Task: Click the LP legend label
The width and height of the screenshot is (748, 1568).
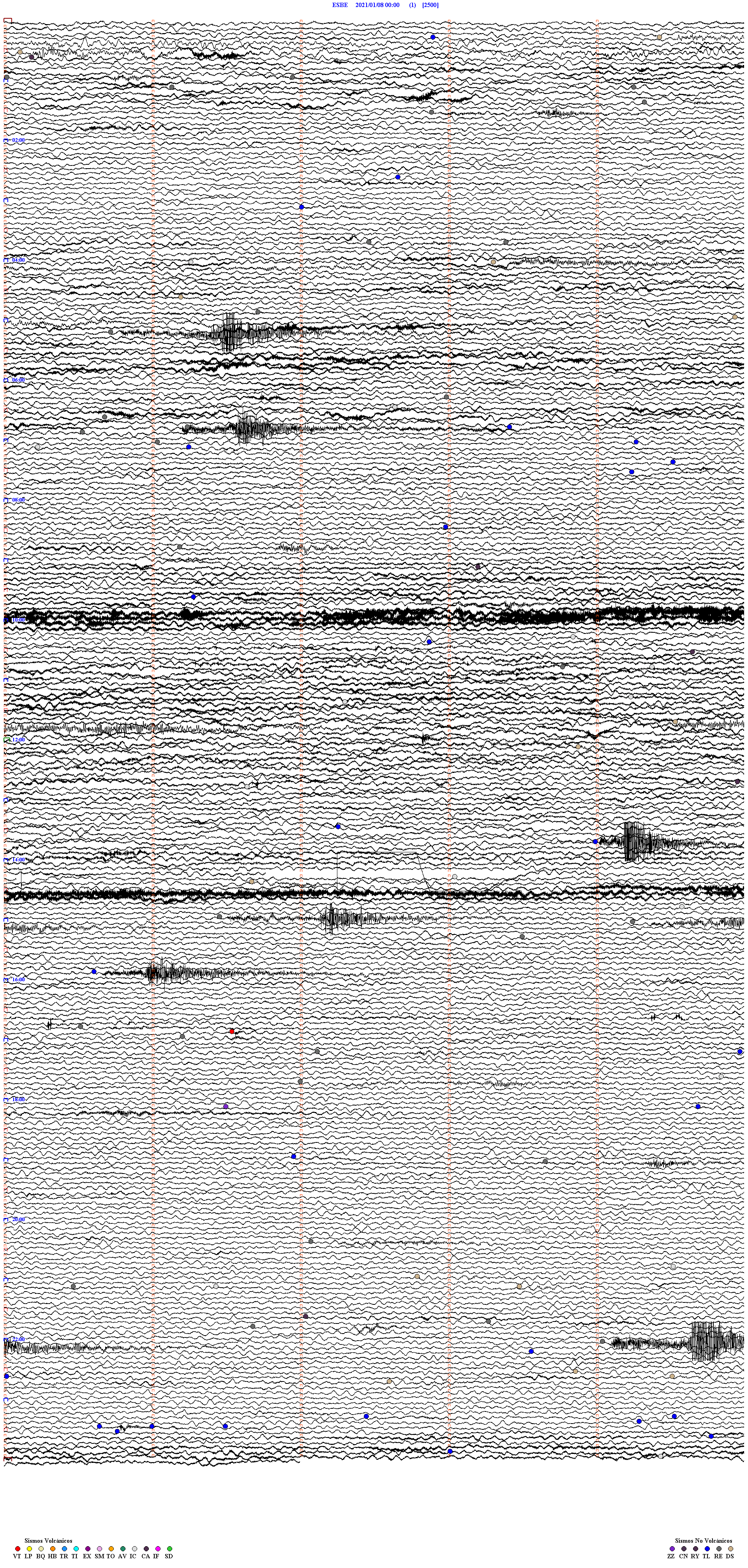Action: [x=28, y=1556]
